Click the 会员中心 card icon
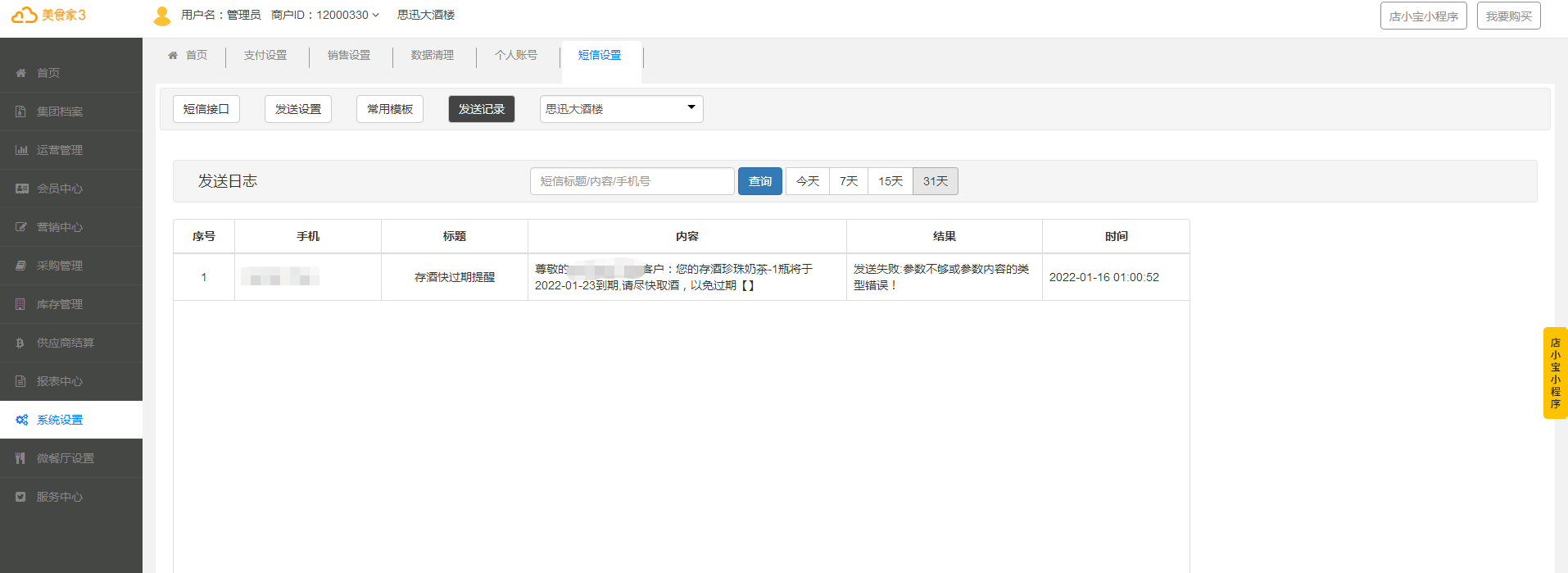This screenshot has height=573, width=1568. click(21, 189)
